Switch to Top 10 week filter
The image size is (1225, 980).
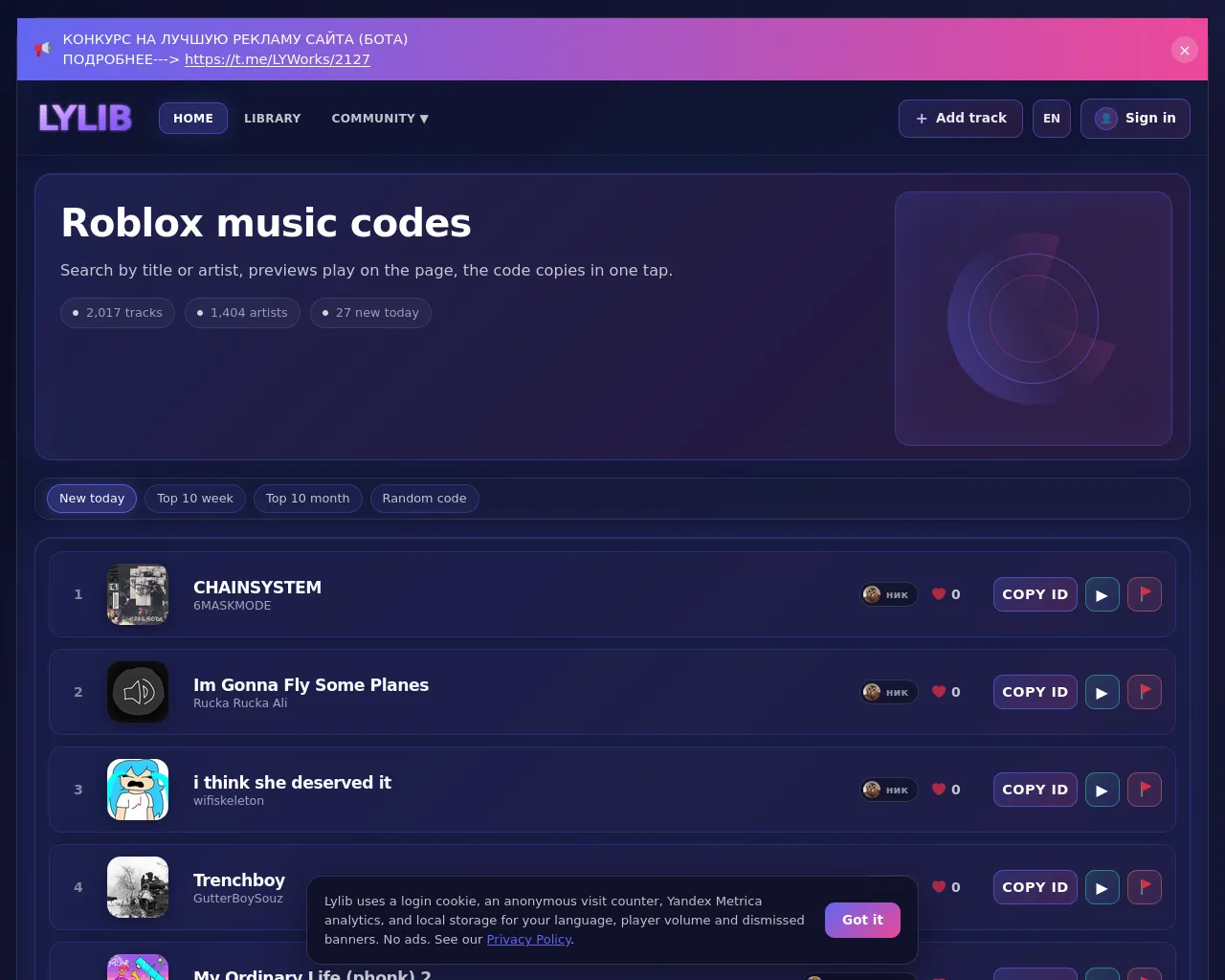click(x=195, y=499)
